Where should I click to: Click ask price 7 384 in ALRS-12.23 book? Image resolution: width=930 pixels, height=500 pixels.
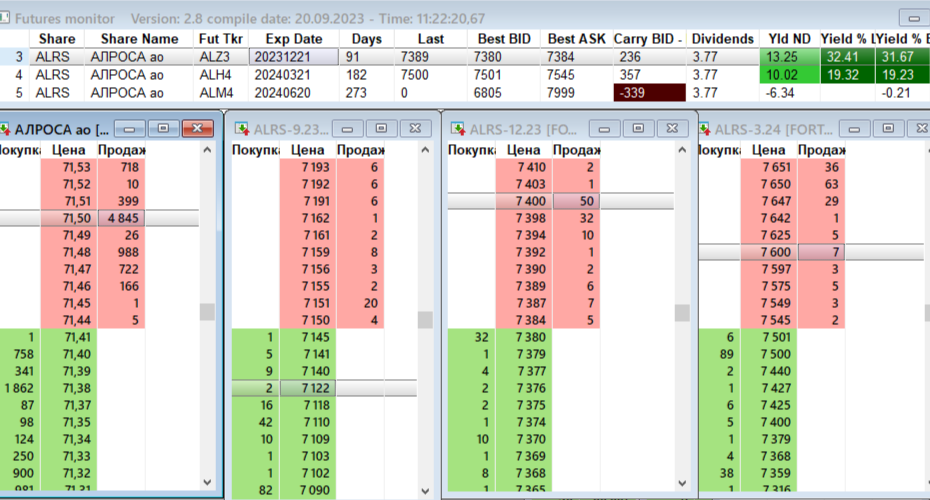(524, 320)
